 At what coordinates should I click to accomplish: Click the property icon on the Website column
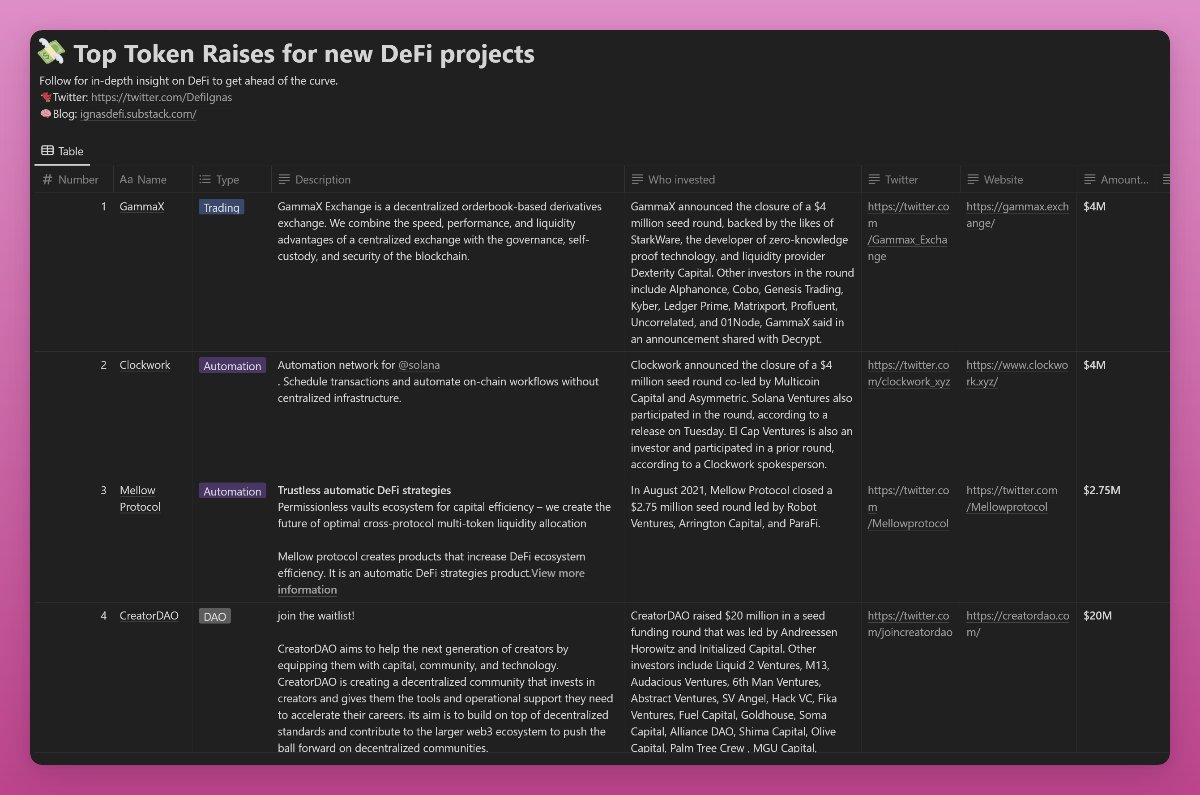(971, 179)
